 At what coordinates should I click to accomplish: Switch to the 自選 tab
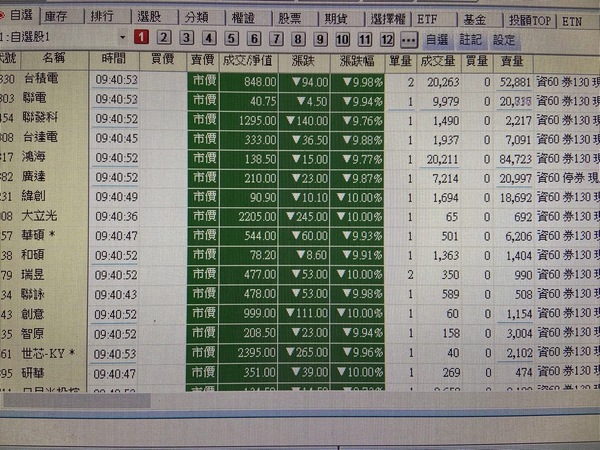coord(19,15)
